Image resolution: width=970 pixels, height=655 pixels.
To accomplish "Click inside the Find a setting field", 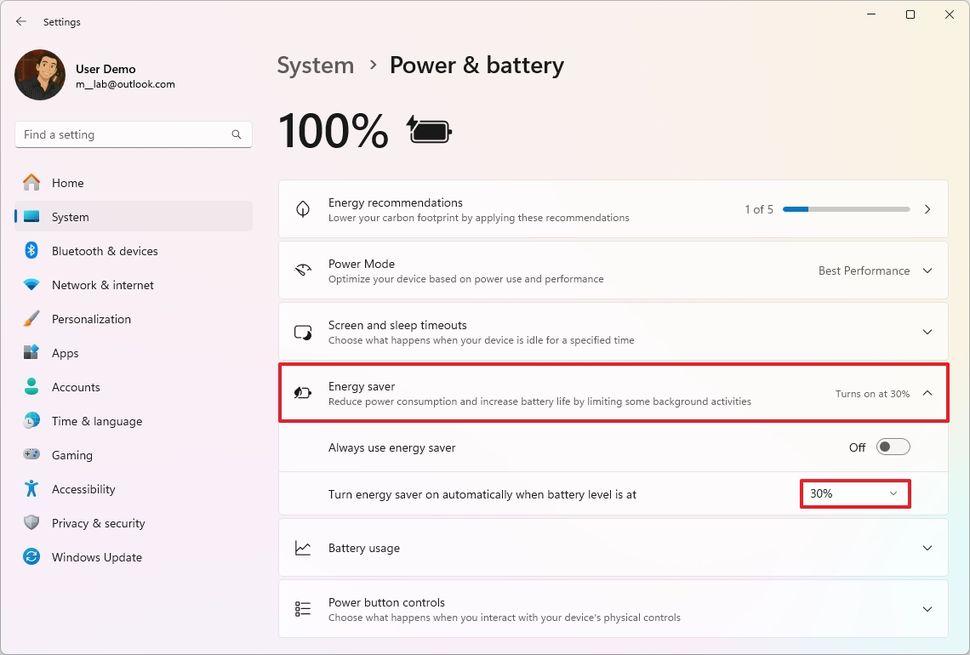I will click(x=120, y=134).
